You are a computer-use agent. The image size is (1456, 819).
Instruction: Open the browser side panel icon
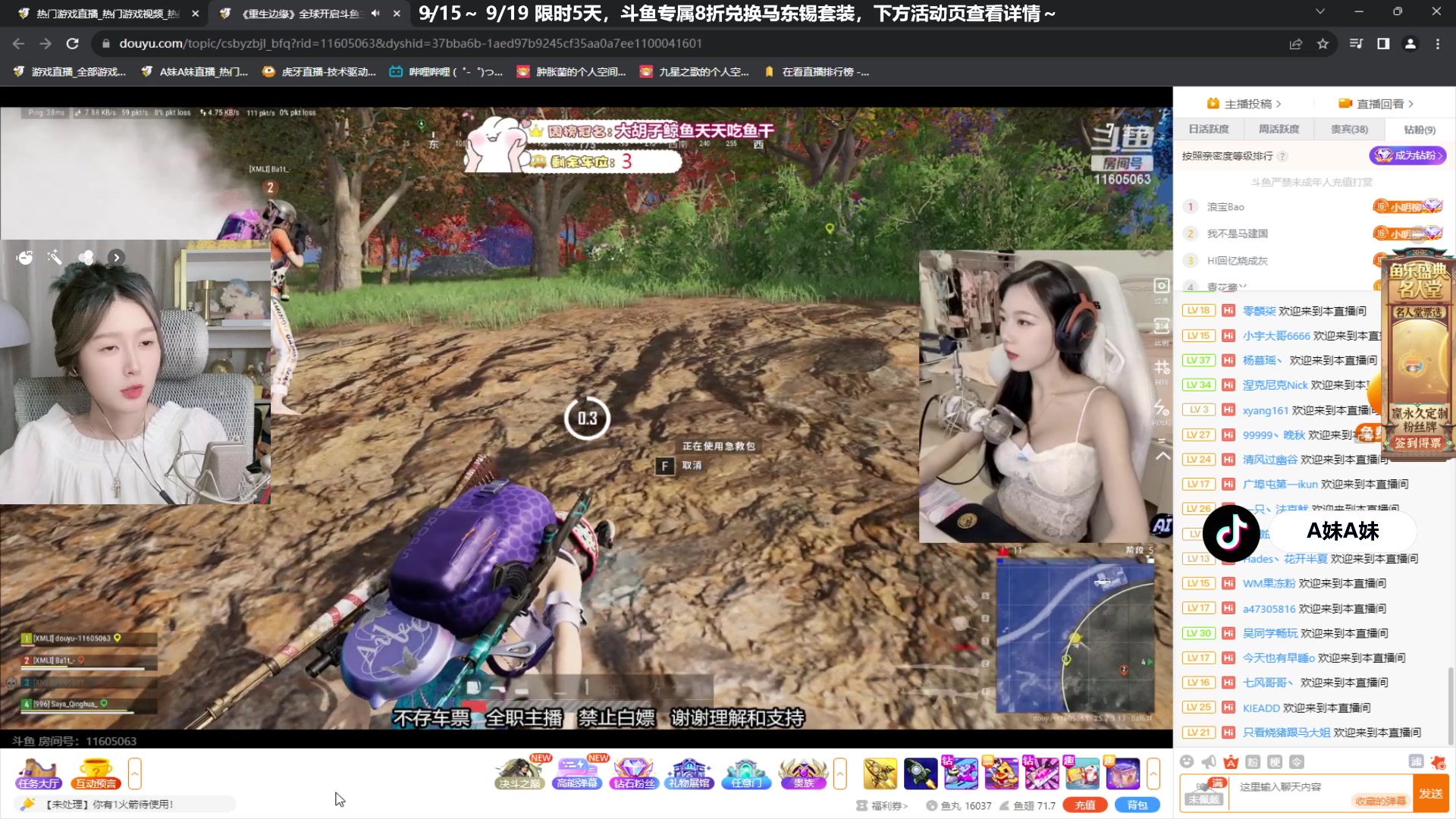1383,44
